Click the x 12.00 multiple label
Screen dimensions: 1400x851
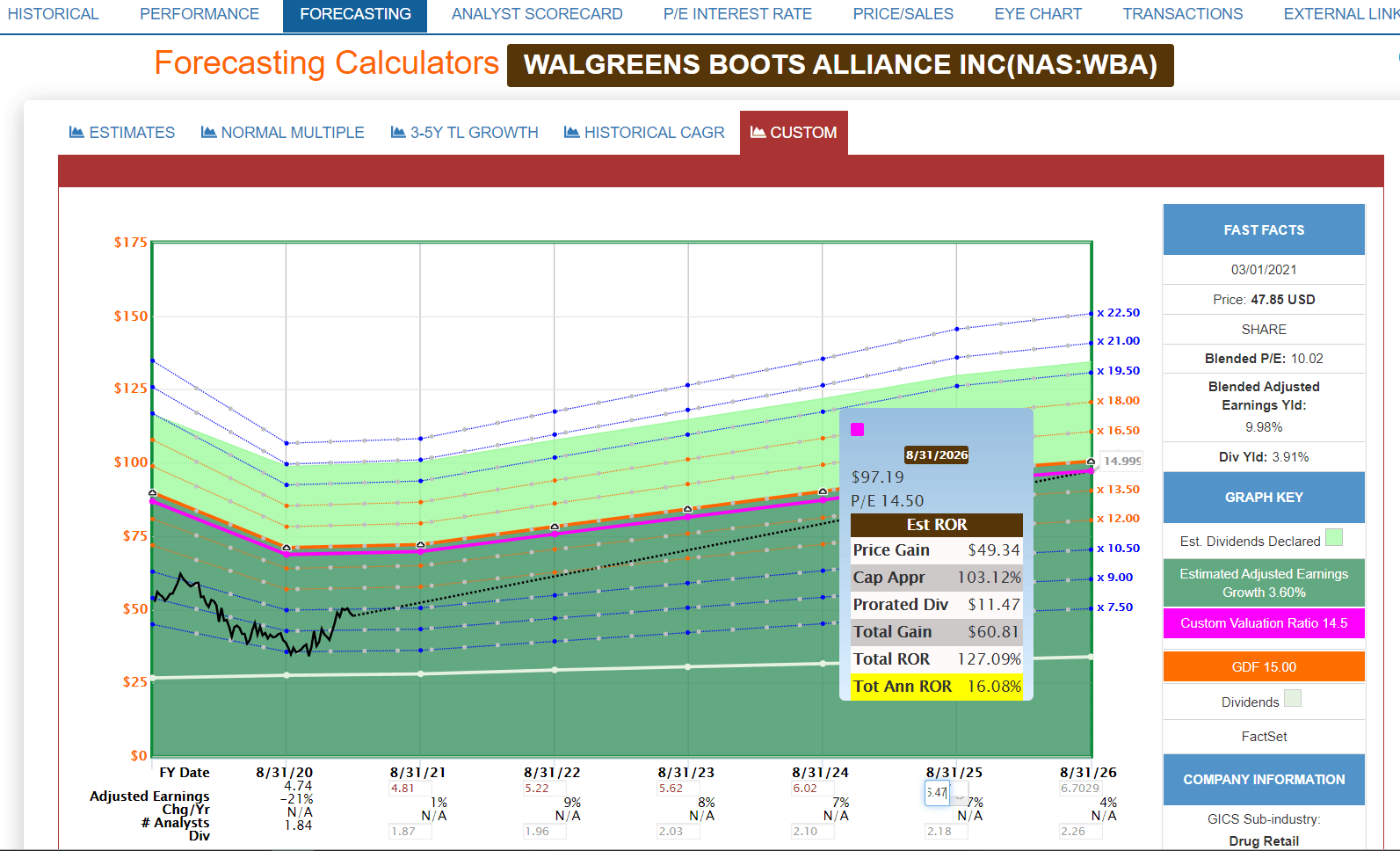(x=1118, y=518)
